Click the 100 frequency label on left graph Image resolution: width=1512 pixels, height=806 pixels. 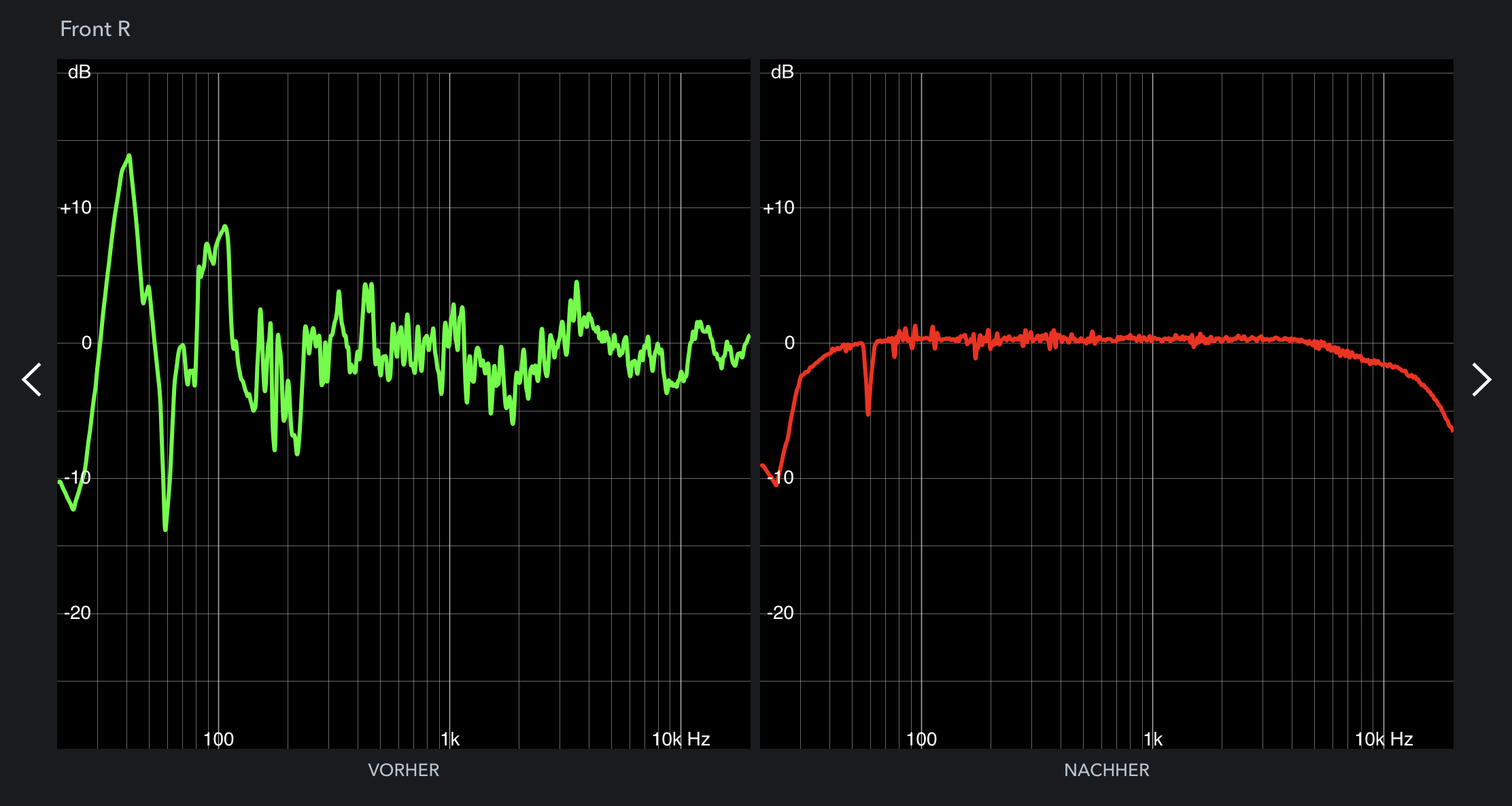click(218, 739)
